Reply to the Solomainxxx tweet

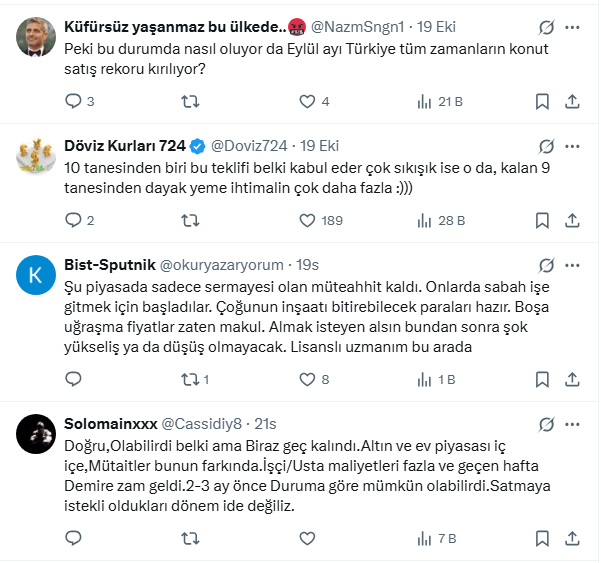(x=73, y=538)
